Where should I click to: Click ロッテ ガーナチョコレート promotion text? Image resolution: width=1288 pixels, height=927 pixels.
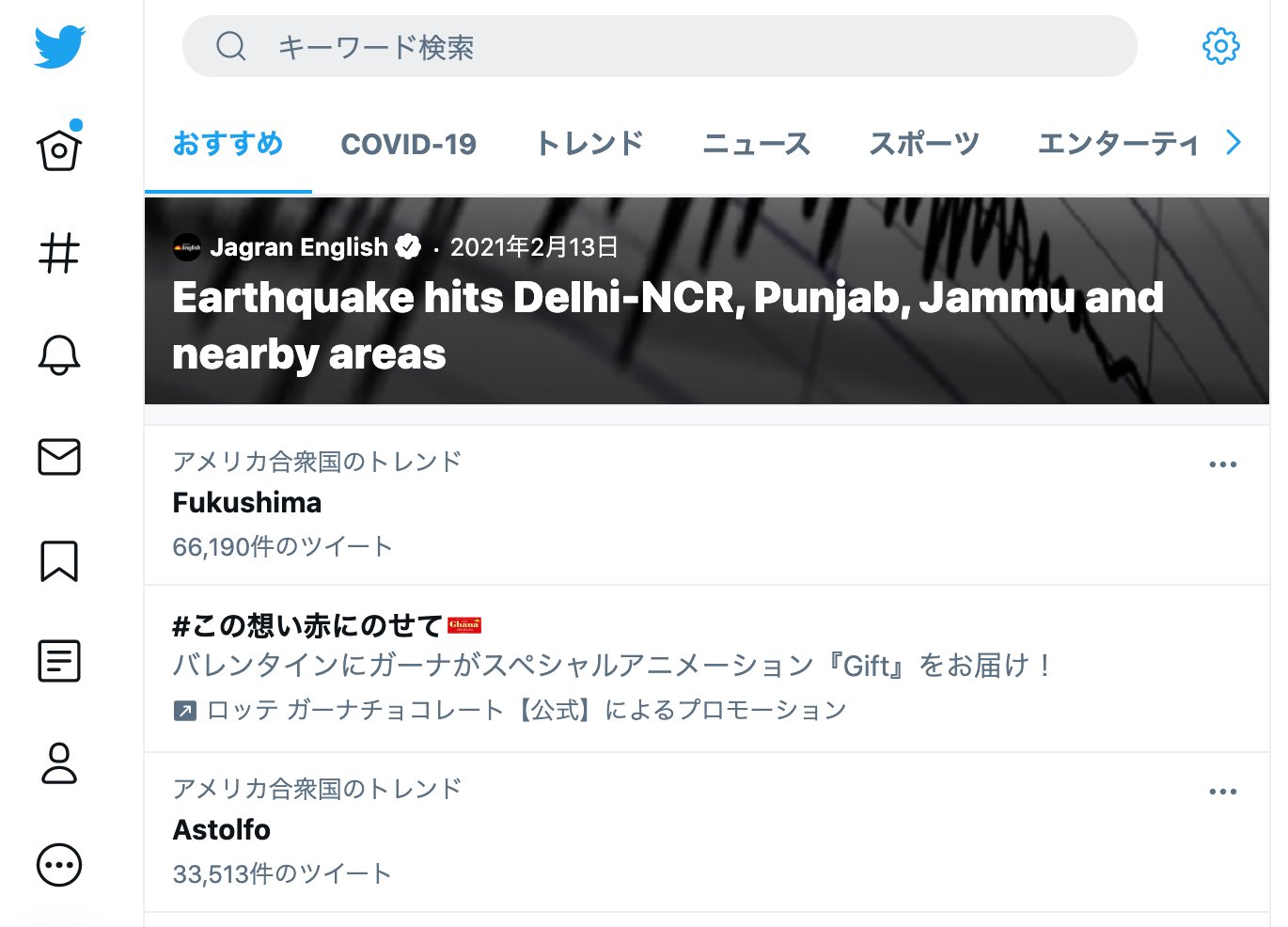tap(526, 710)
